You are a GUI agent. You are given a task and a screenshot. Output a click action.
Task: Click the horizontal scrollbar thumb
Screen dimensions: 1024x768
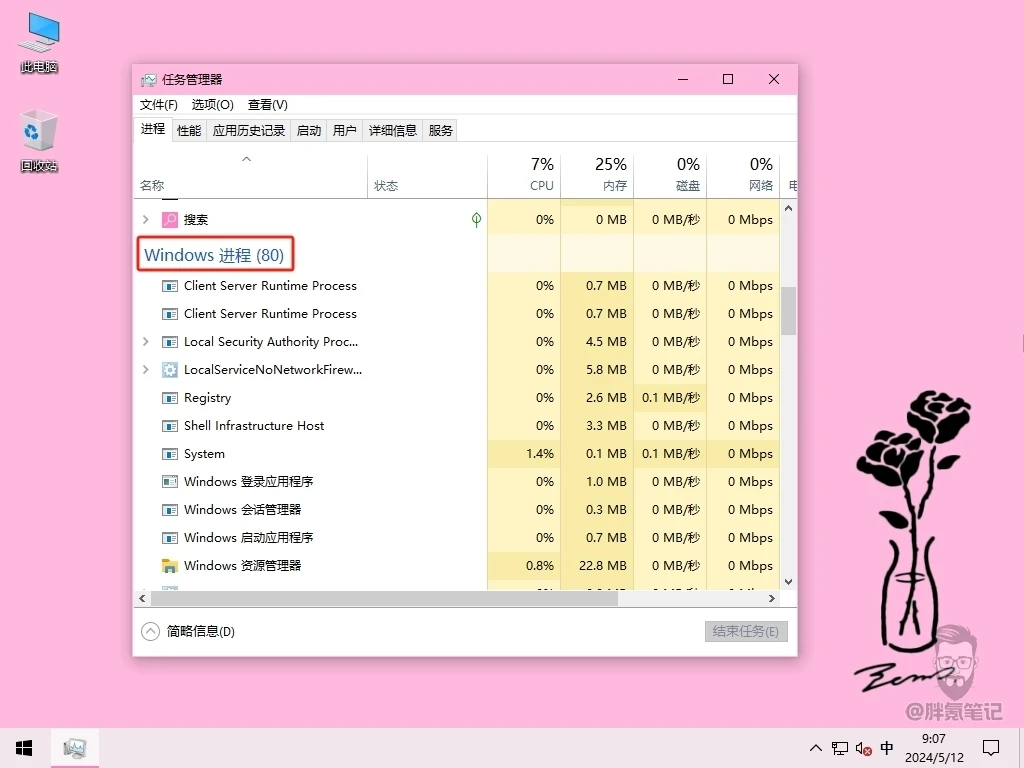click(x=384, y=598)
